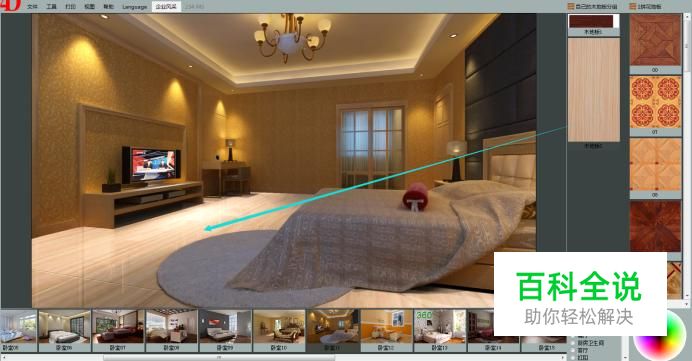This screenshot has height=361, width=692.
Task: Load the 卧室10 scene thumbnail
Action: [x=279, y=330]
